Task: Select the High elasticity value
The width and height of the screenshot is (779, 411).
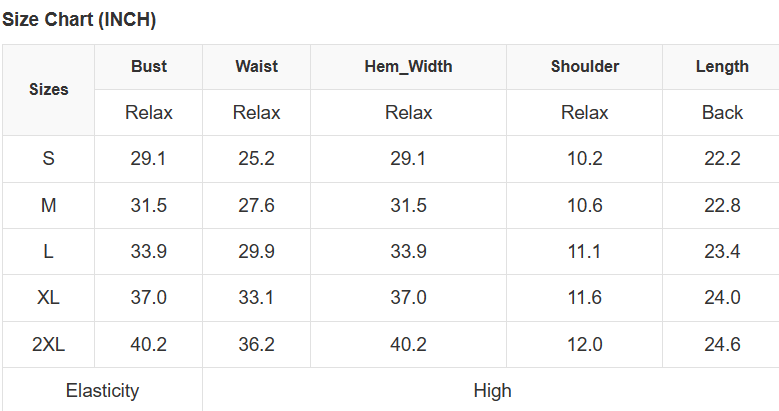Action: (492, 391)
